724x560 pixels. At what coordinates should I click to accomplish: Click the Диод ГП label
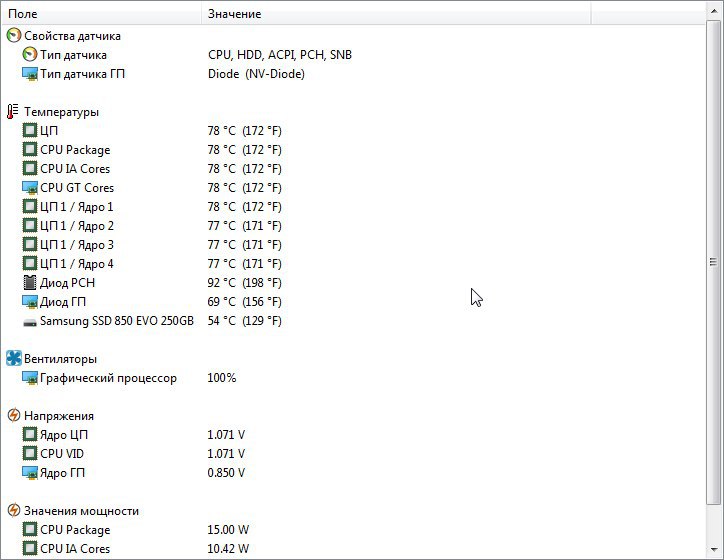click(63, 302)
